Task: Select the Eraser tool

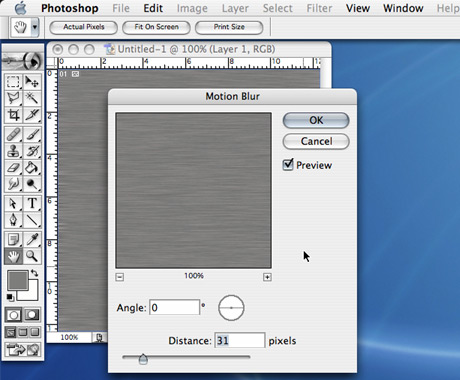Action: [13, 168]
